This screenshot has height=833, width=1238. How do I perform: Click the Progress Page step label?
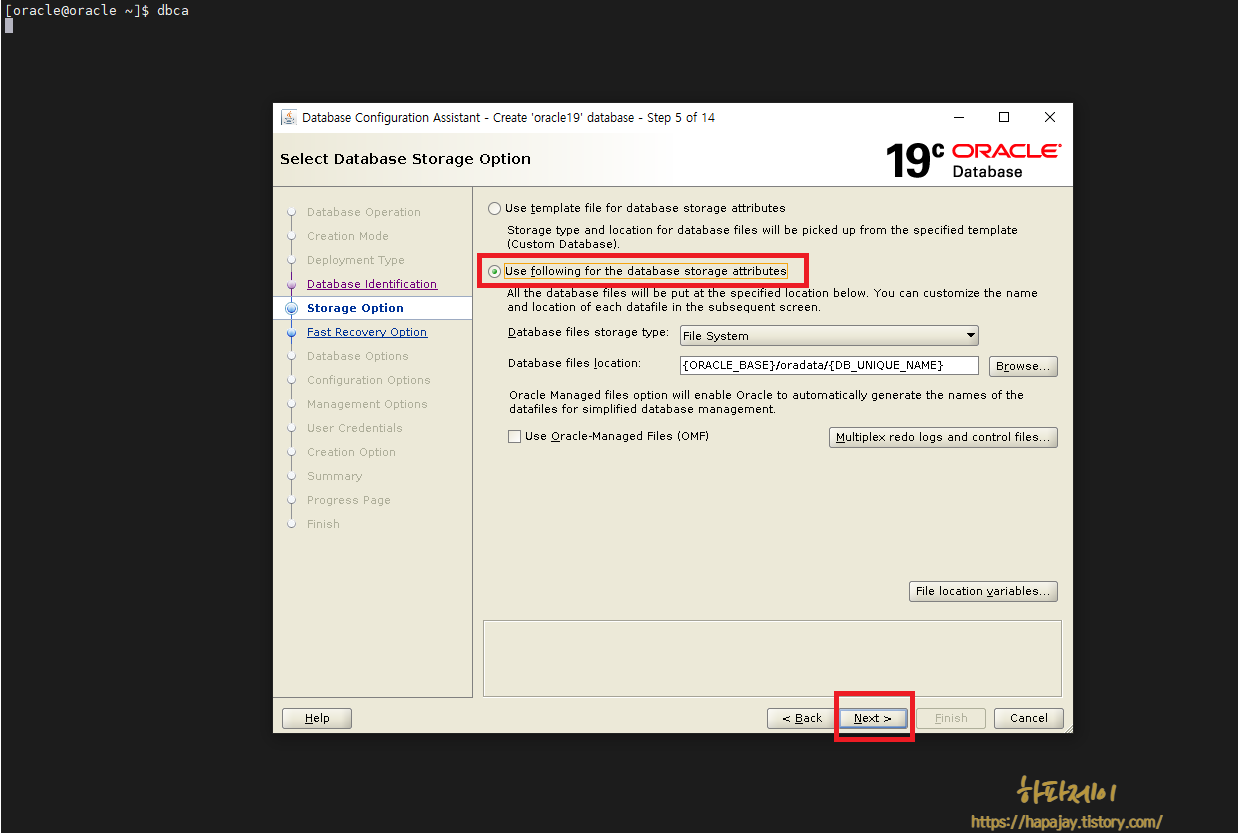349,500
